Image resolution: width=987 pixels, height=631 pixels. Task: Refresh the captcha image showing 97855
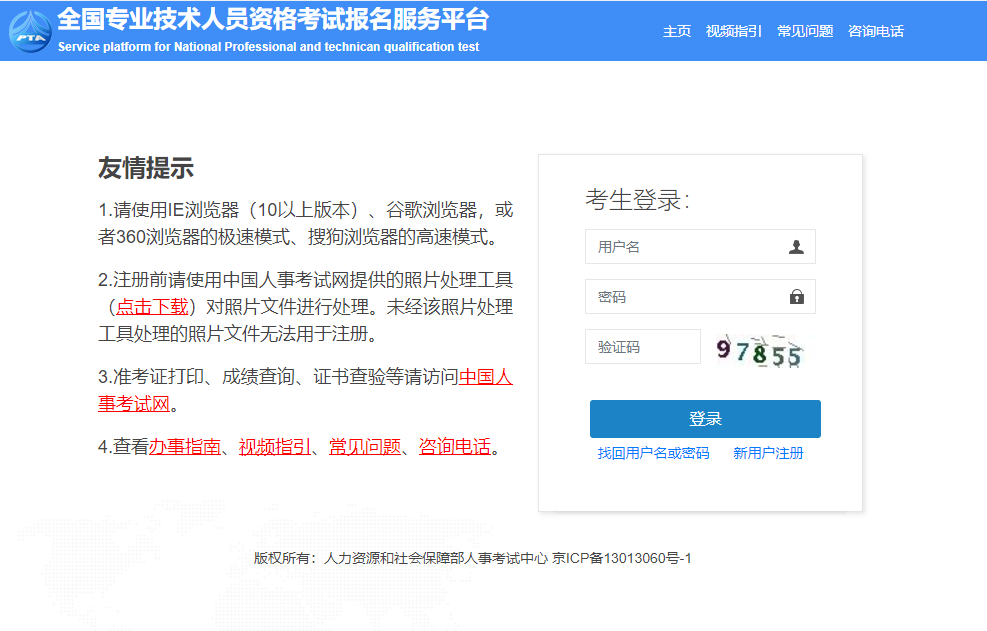coord(759,351)
